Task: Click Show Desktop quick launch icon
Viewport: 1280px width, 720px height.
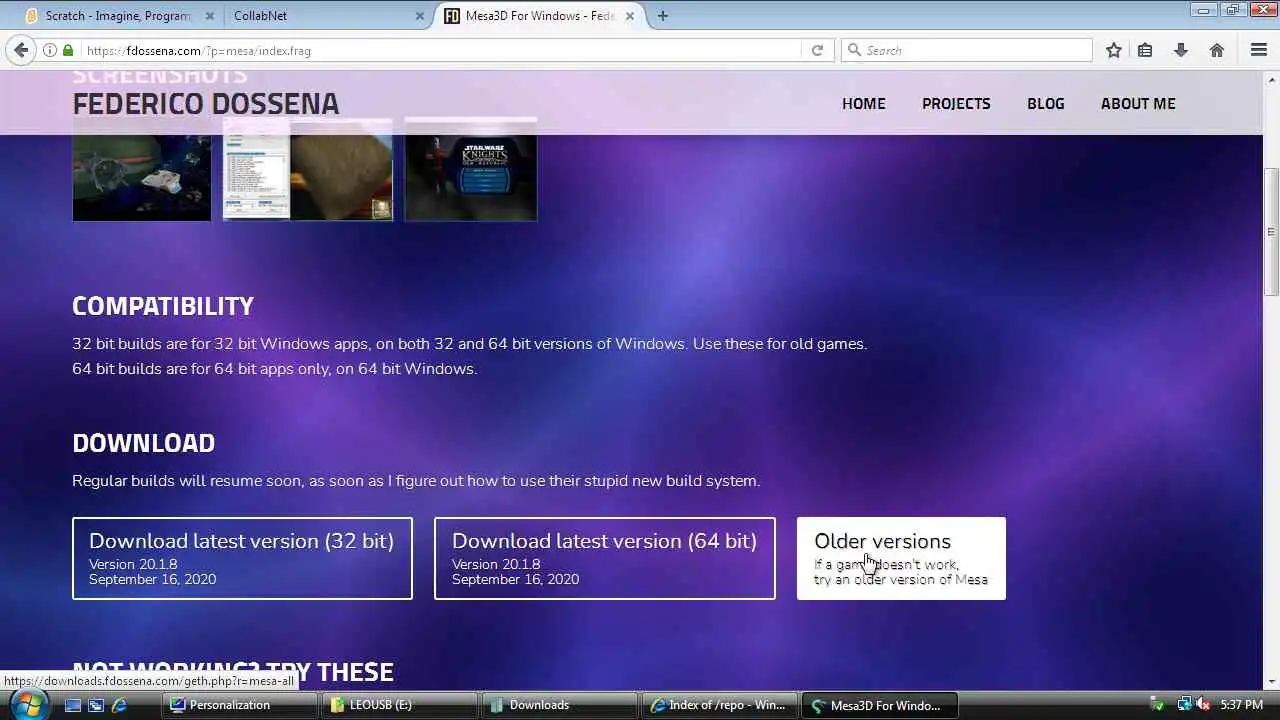Action: point(73,705)
